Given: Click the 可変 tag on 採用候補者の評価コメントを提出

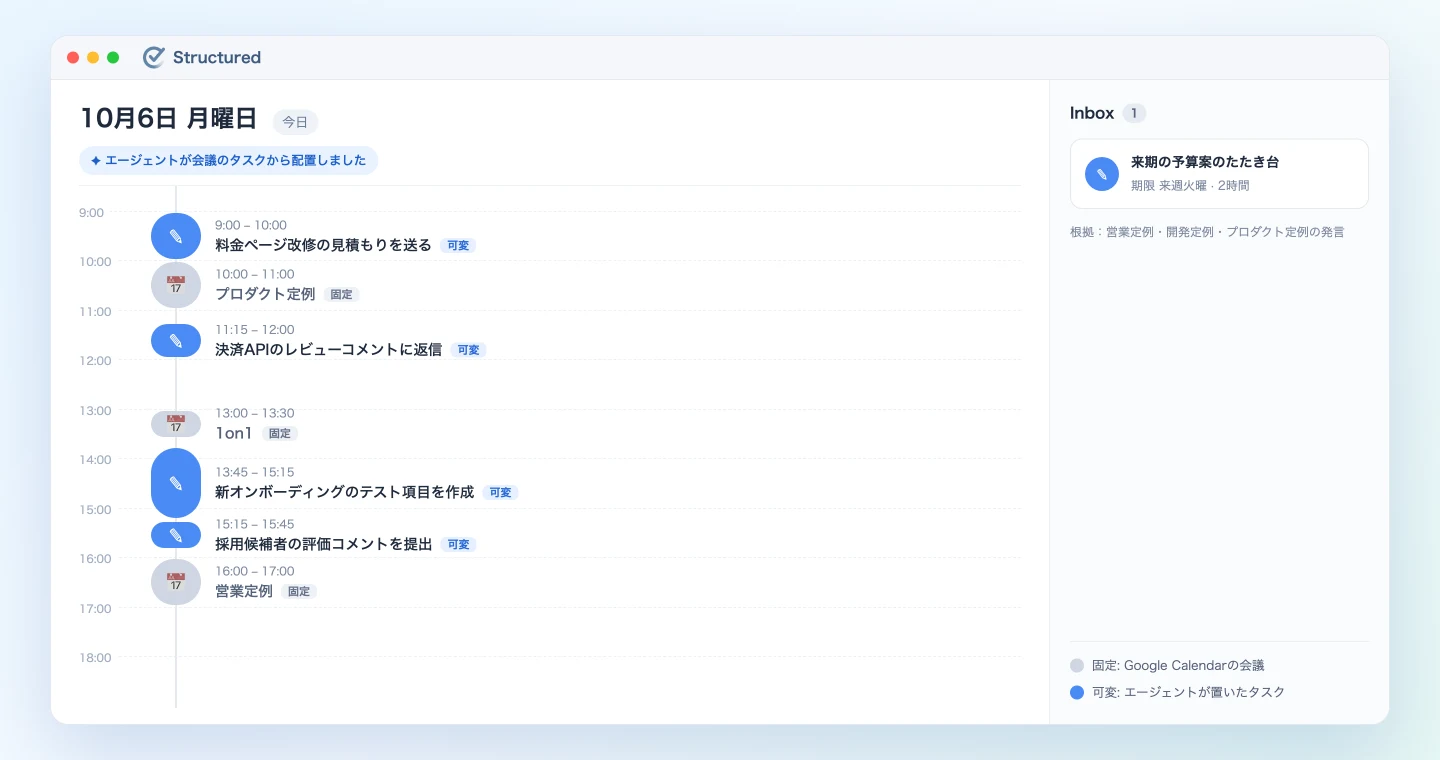Looking at the screenshot, I should [458, 545].
